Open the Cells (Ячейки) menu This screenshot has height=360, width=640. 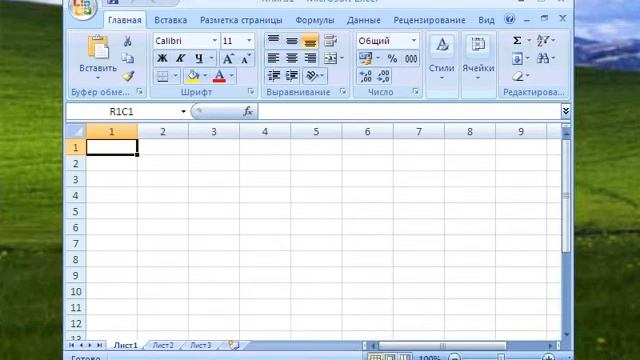coord(478,59)
